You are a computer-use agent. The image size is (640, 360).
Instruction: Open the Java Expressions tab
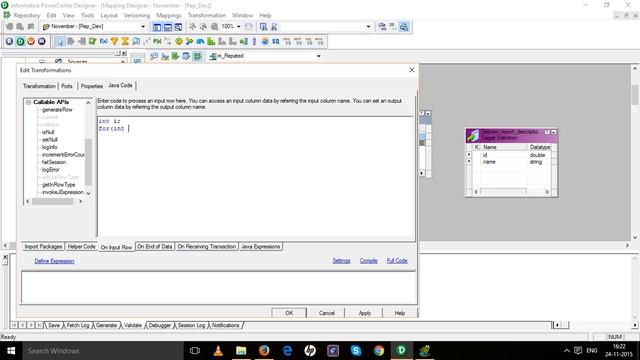pyautogui.click(x=260, y=247)
